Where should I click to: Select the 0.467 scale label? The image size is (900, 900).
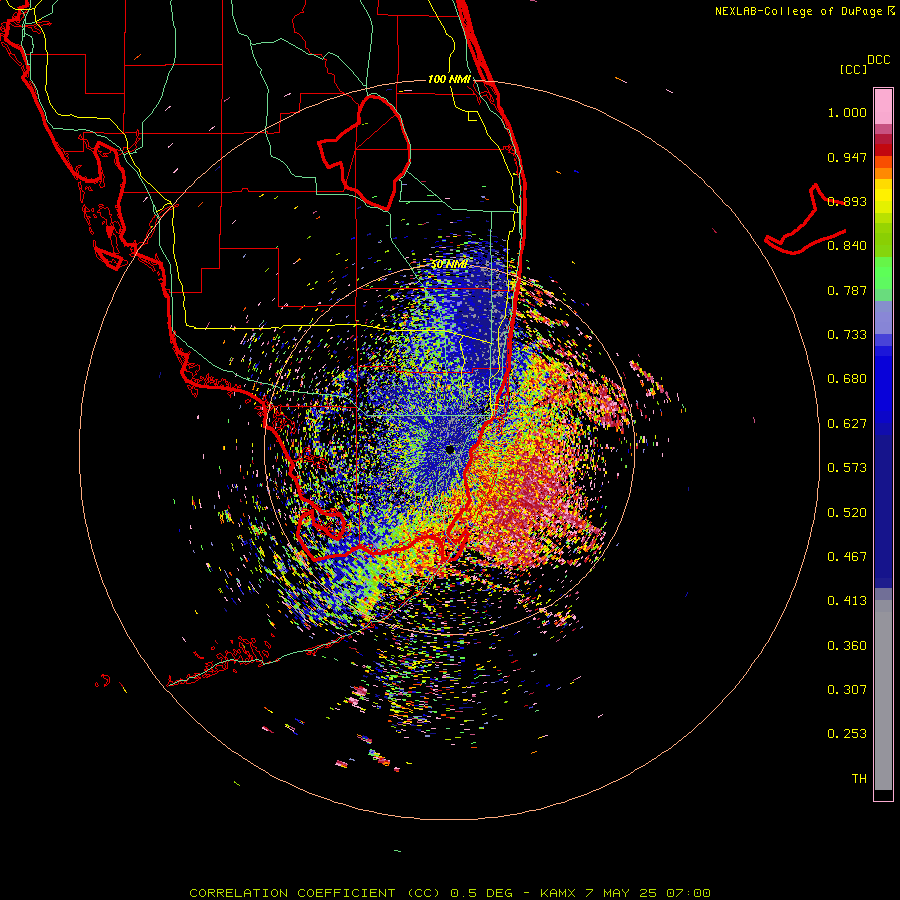coord(847,557)
